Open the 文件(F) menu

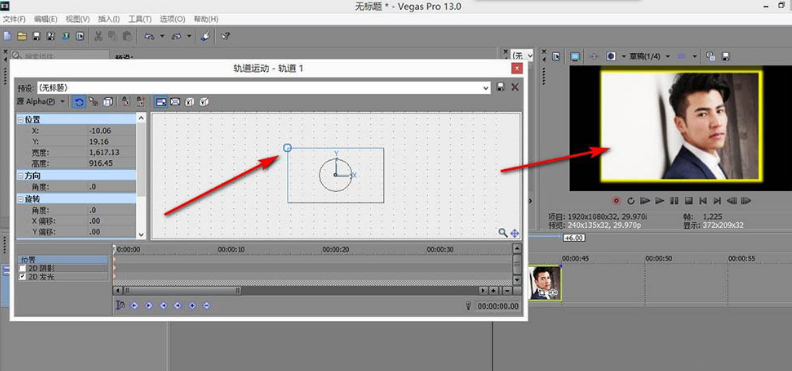point(14,19)
